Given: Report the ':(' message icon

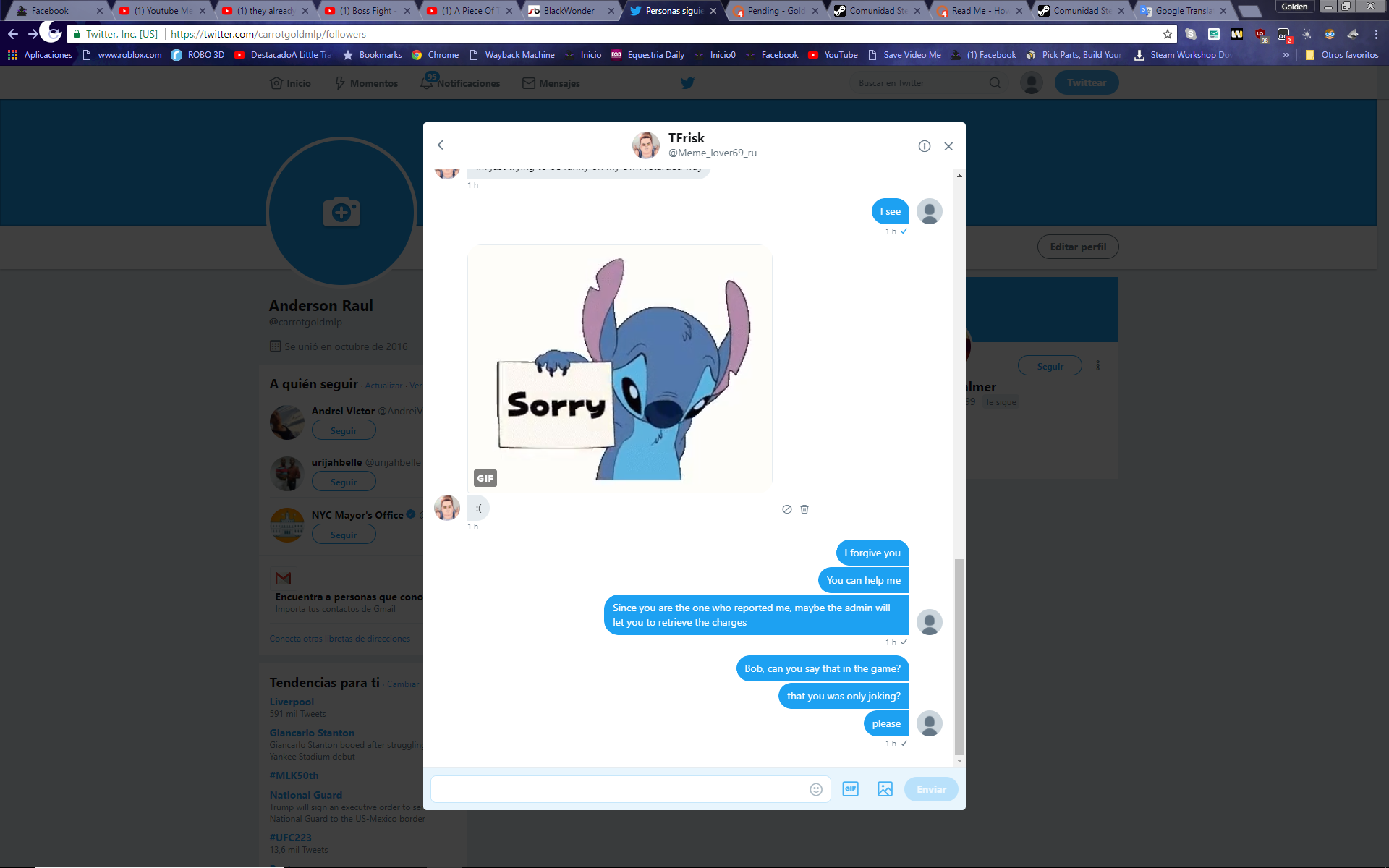Looking at the screenshot, I should (x=787, y=509).
